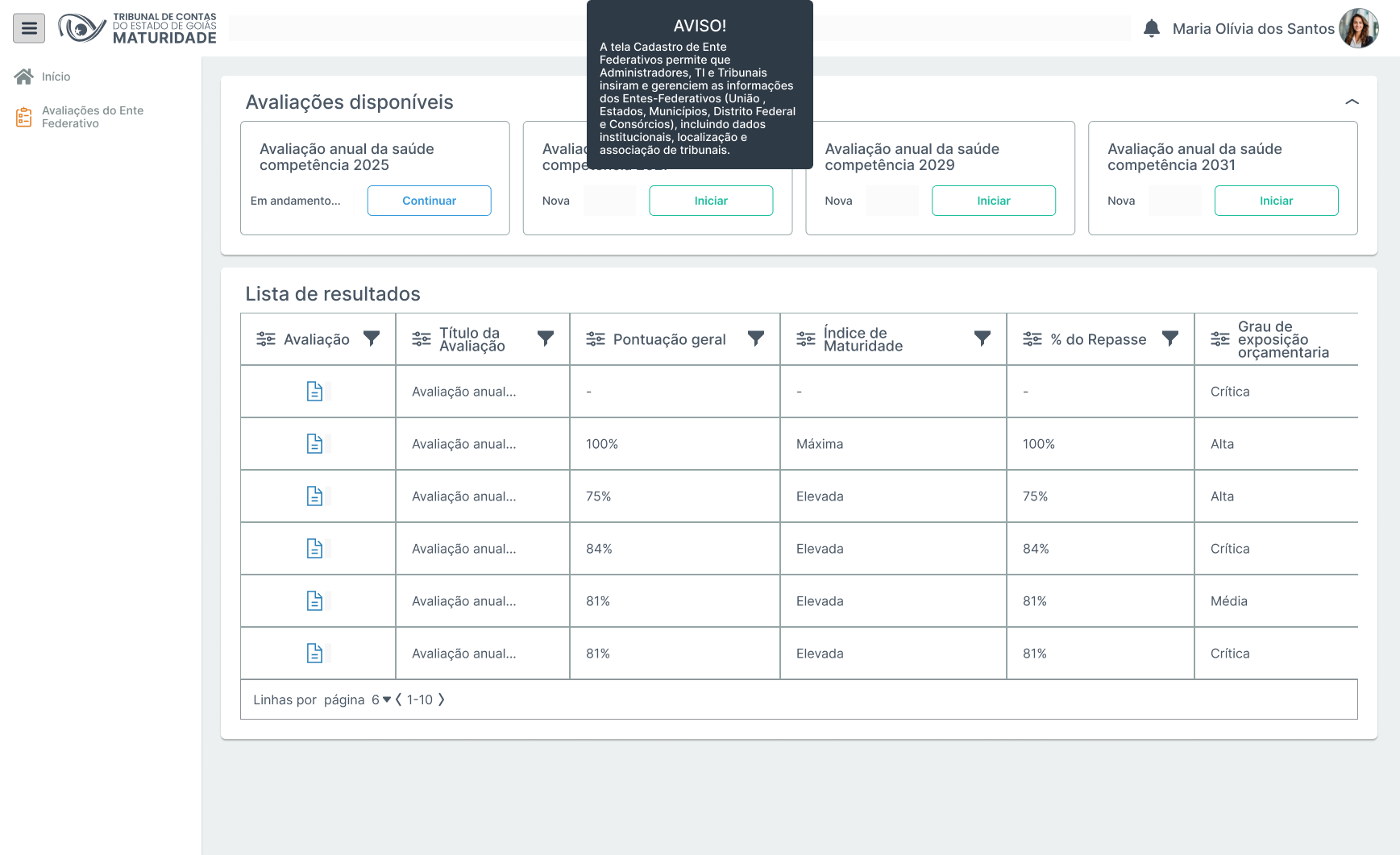
Task: Filter the Avaliação column
Action: pos(372,339)
